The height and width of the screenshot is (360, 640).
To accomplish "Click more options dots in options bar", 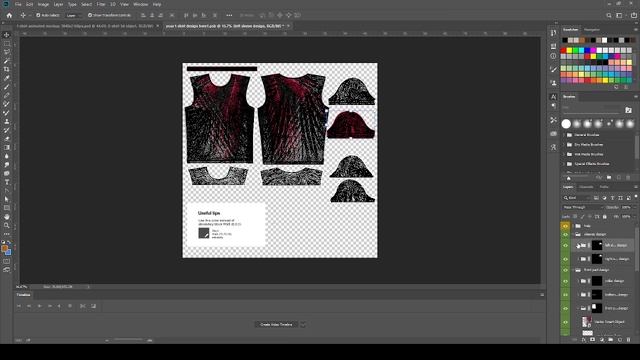I will [229, 15].
